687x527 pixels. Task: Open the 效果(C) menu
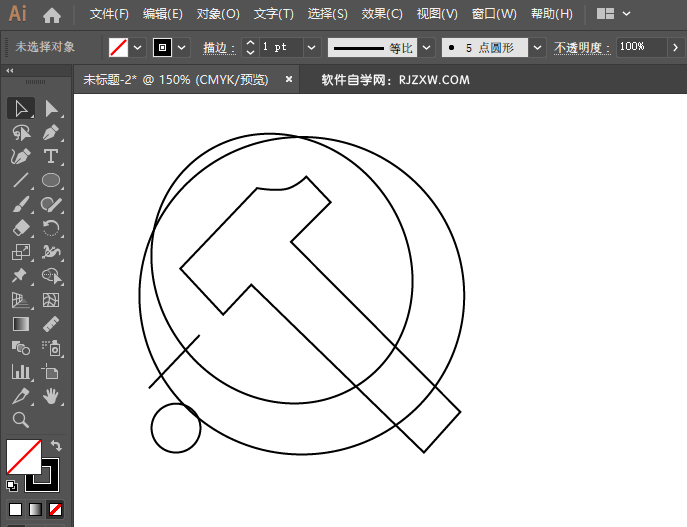(382, 14)
